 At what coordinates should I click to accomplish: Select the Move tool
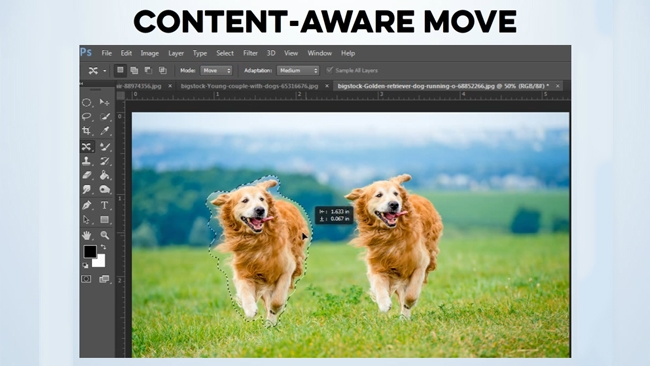point(104,102)
